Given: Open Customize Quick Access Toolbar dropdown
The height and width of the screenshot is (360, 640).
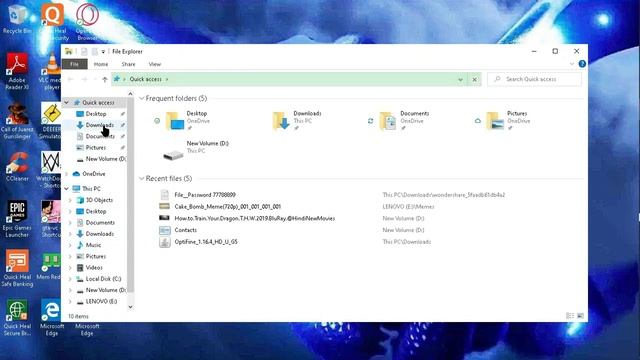Looking at the screenshot, I should [x=103, y=51].
